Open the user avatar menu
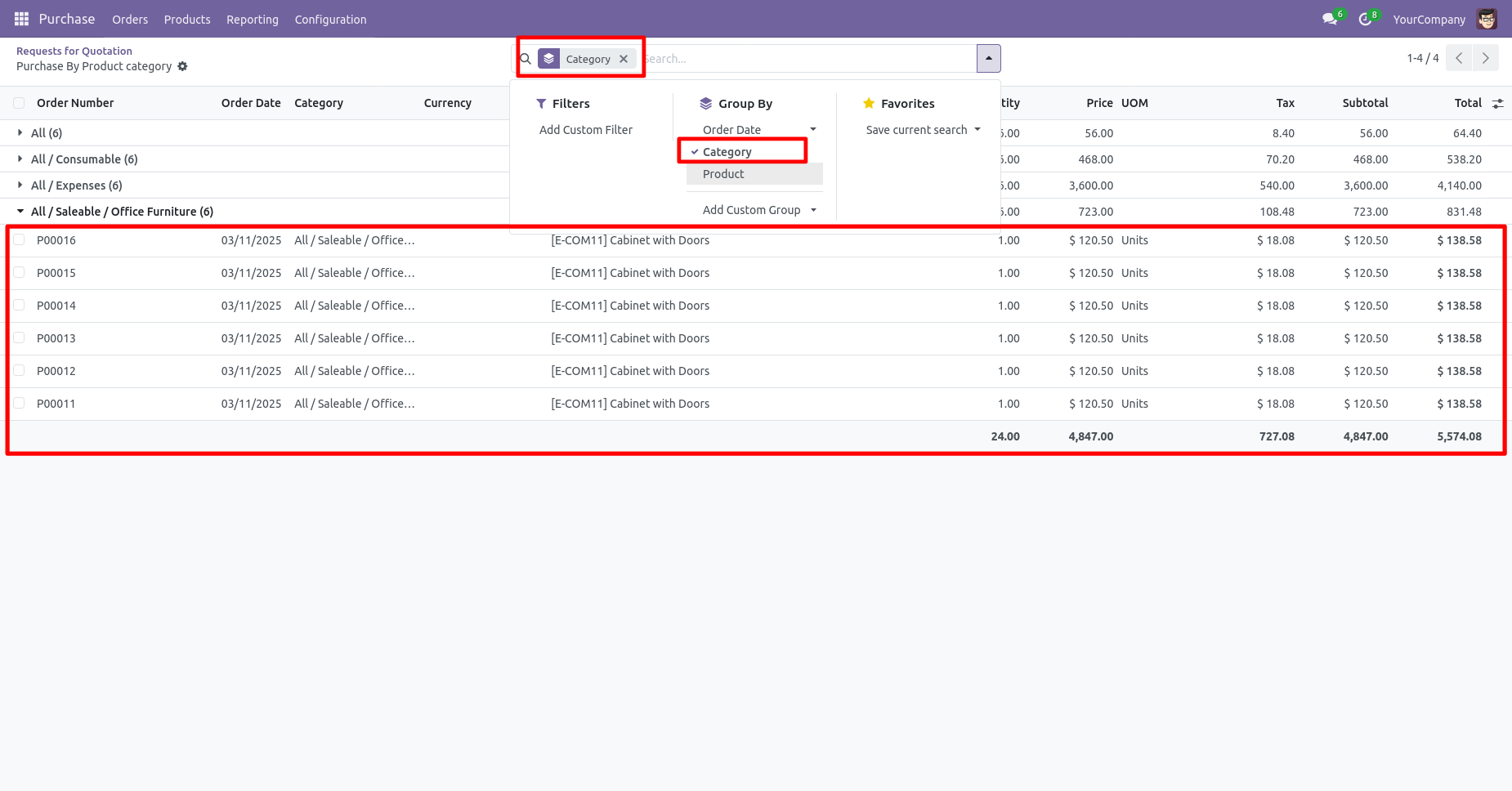The image size is (1512, 791). point(1487,19)
